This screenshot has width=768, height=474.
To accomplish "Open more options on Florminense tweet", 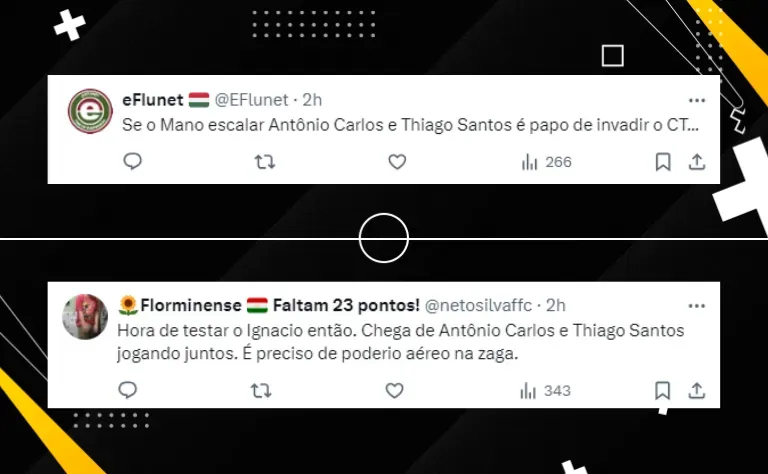I will click(x=696, y=306).
